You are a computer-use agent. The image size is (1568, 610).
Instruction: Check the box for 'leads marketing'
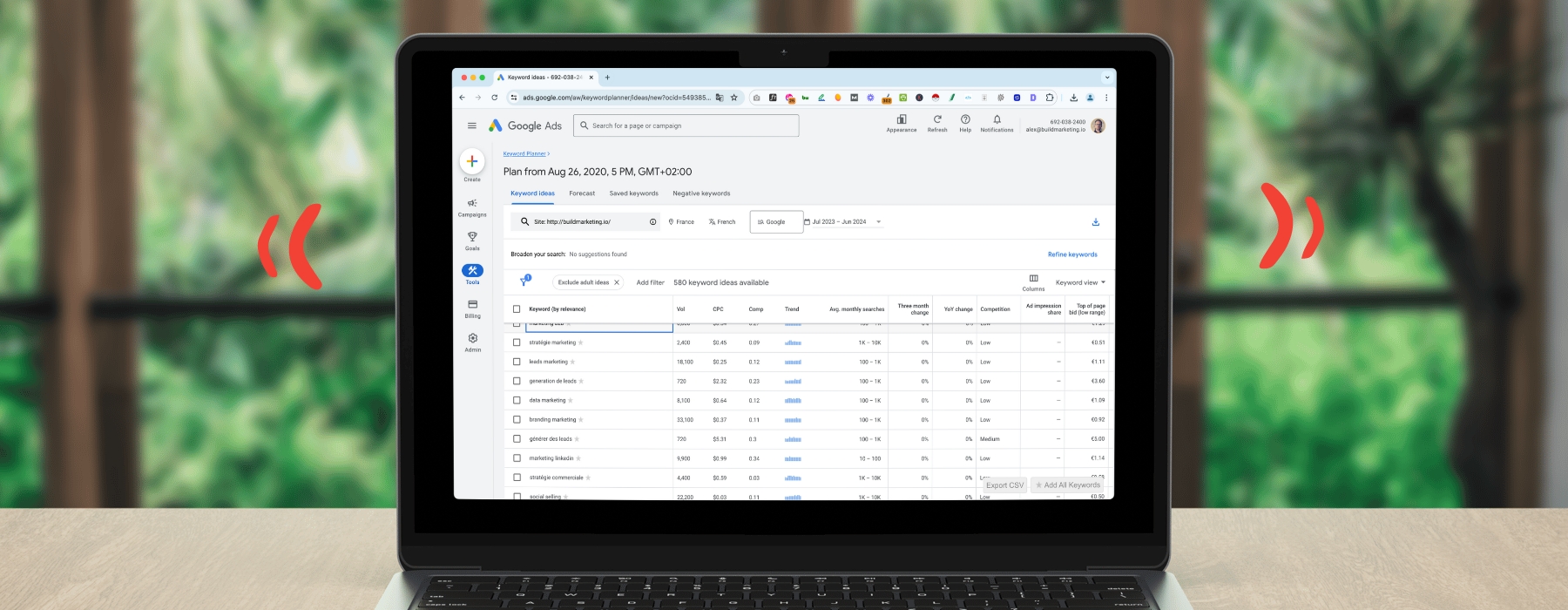pyautogui.click(x=517, y=362)
